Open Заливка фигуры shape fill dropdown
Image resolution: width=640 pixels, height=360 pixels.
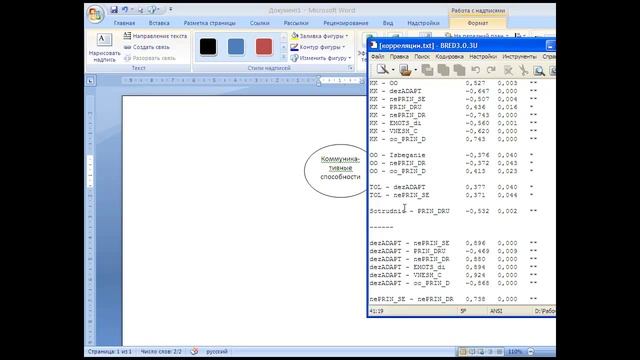319,36
